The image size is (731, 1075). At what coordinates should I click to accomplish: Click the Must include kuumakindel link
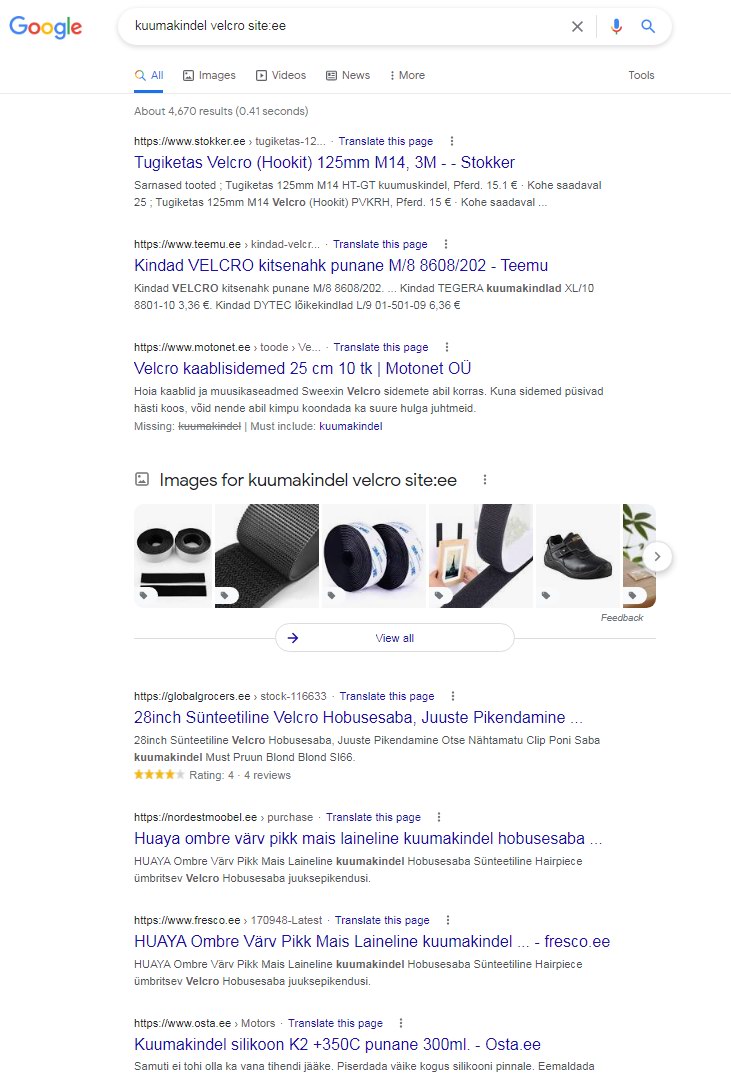350,426
